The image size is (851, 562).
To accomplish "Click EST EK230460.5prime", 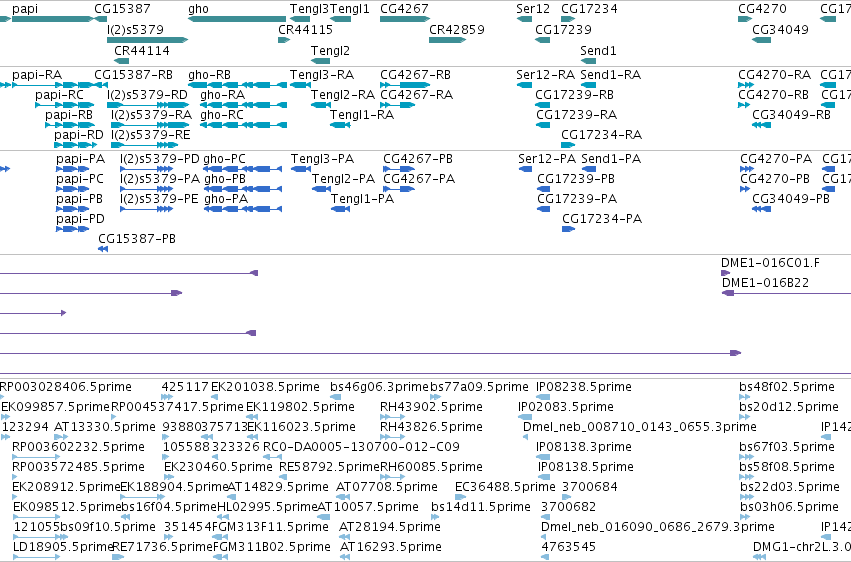I will (218, 467).
